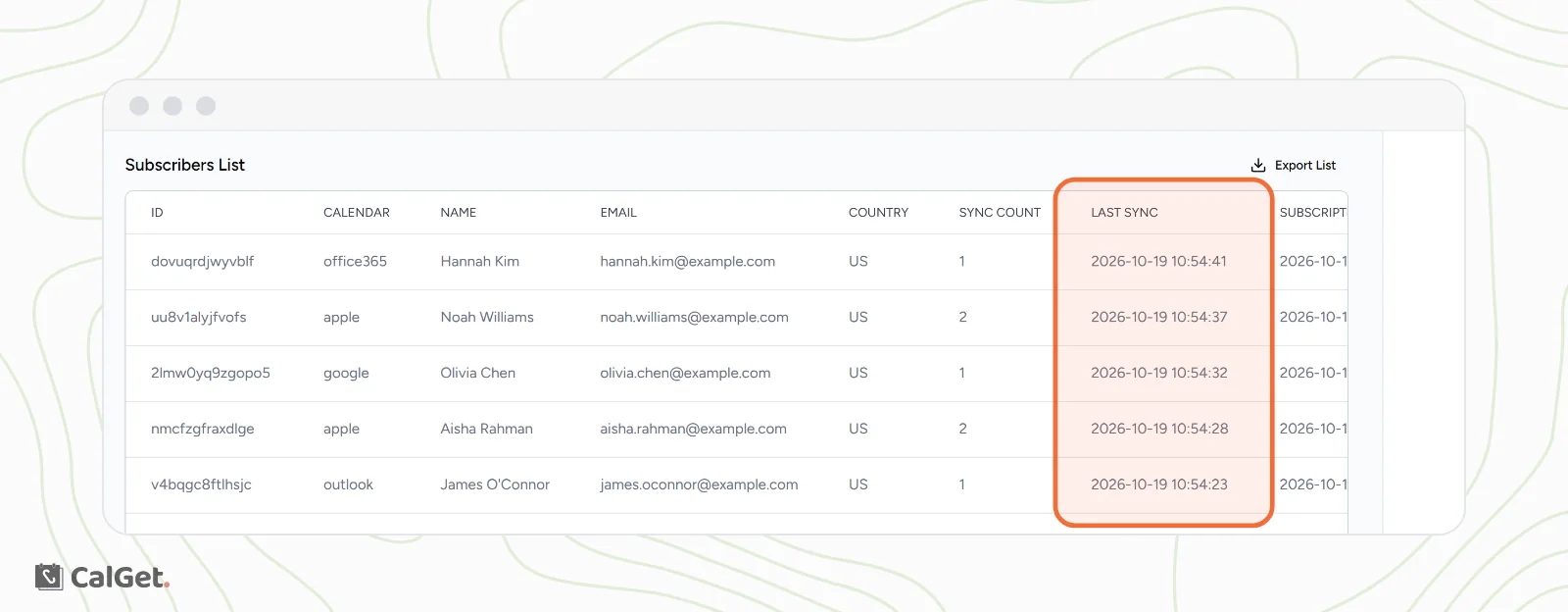
Task: Click US country in James O'Connor row
Action: tap(858, 484)
